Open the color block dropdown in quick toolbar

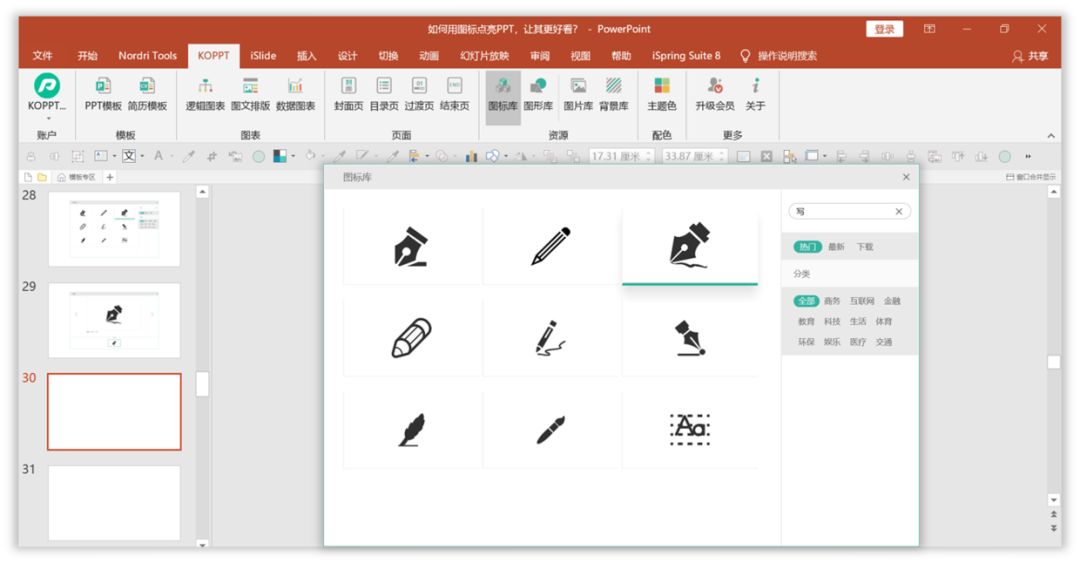(293, 156)
